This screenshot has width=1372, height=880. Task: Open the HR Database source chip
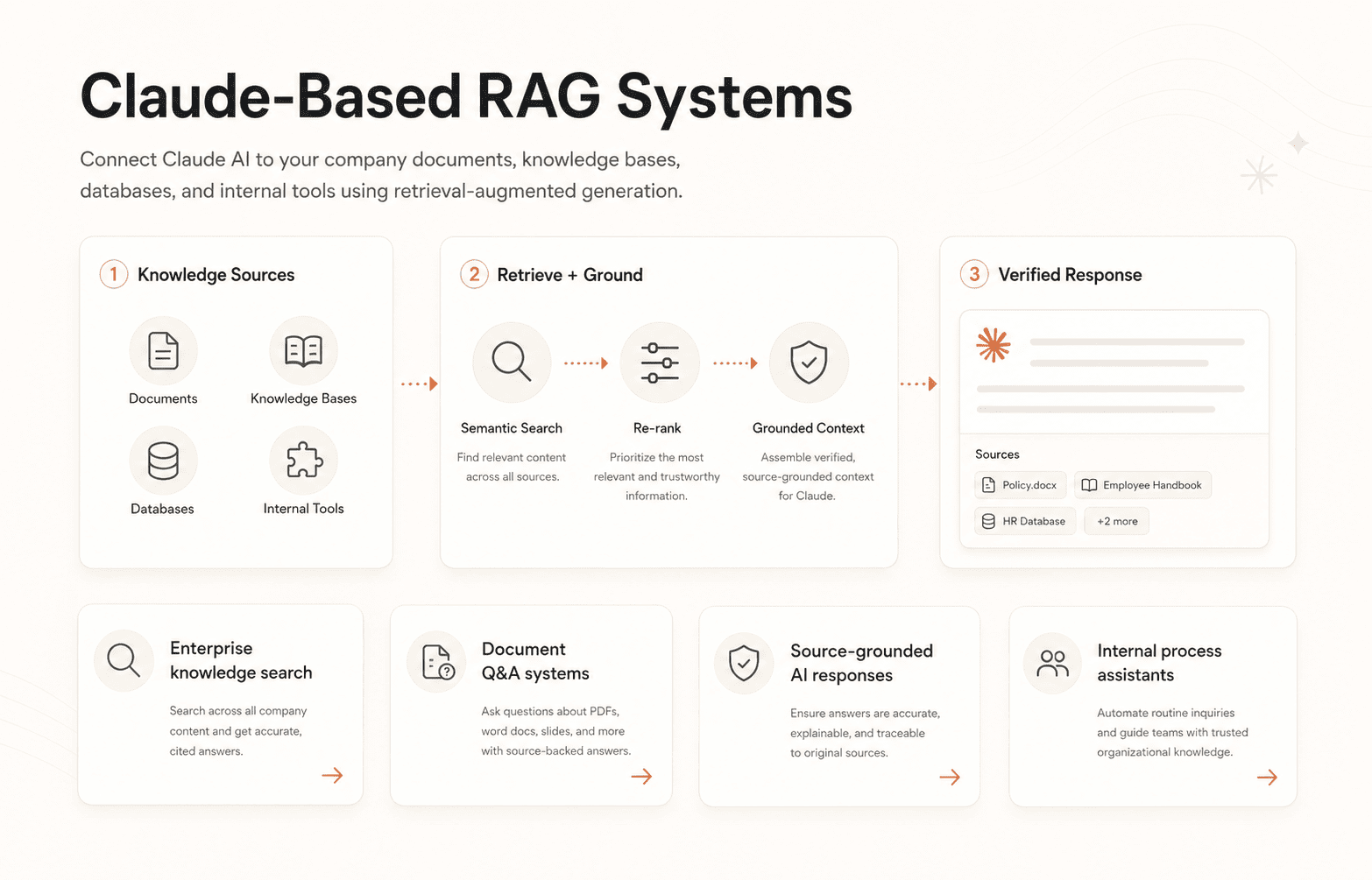tap(1025, 521)
